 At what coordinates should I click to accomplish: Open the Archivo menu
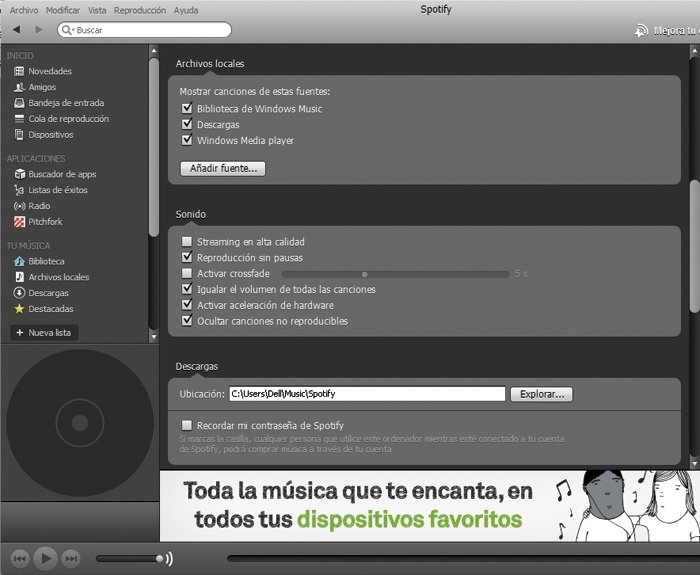(24, 10)
